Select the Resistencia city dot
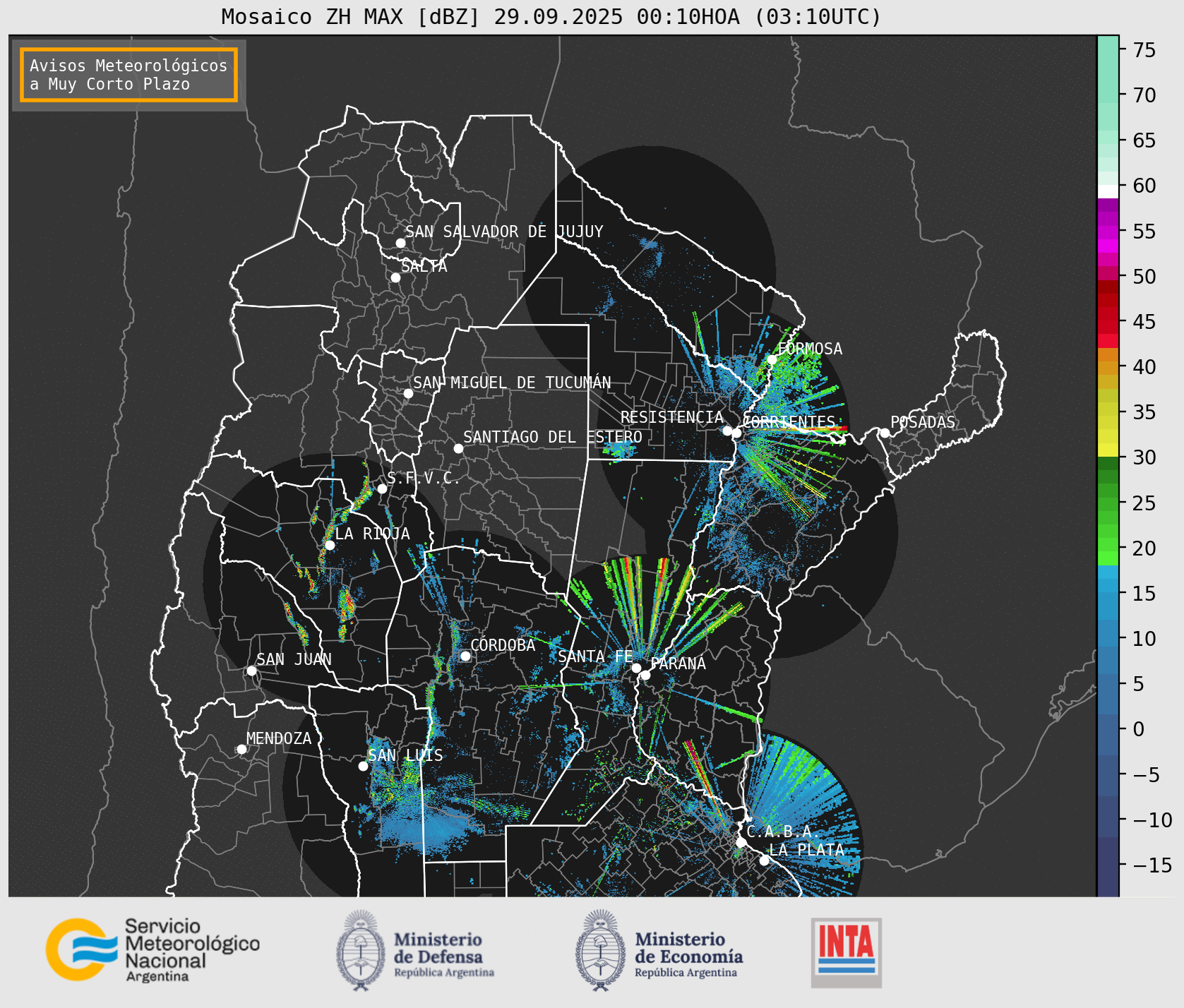This screenshot has width=1184, height=1008. (727, 431)
